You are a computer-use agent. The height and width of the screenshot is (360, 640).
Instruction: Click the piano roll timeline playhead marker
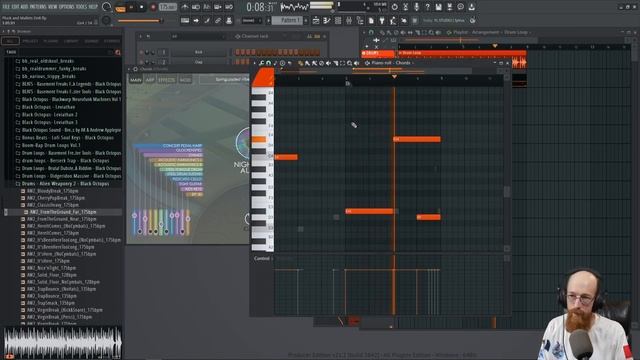tap(394, 77)
